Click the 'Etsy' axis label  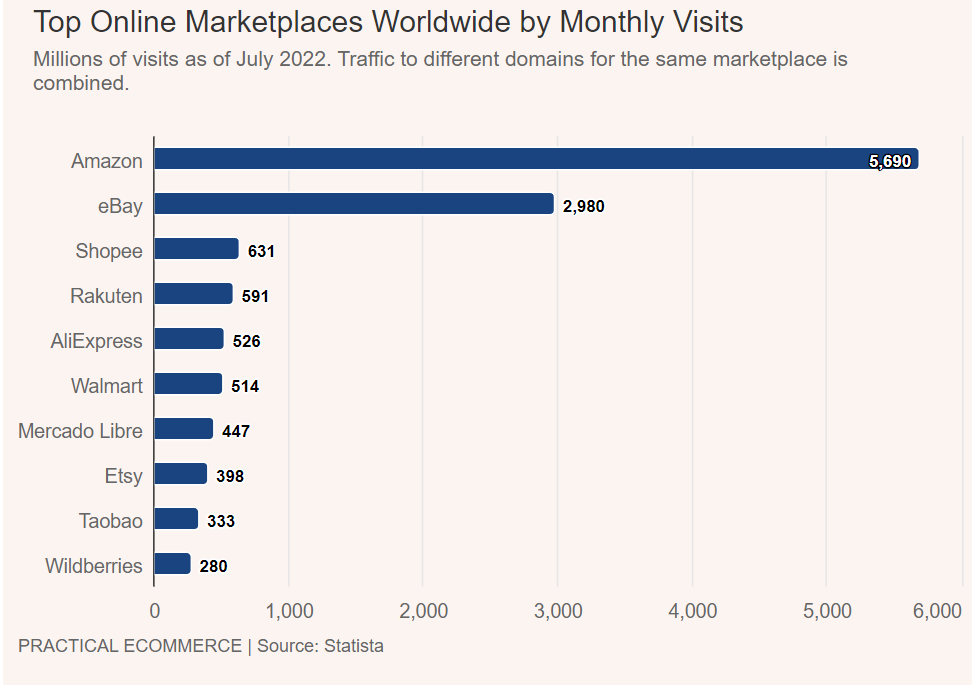point(123,476)
